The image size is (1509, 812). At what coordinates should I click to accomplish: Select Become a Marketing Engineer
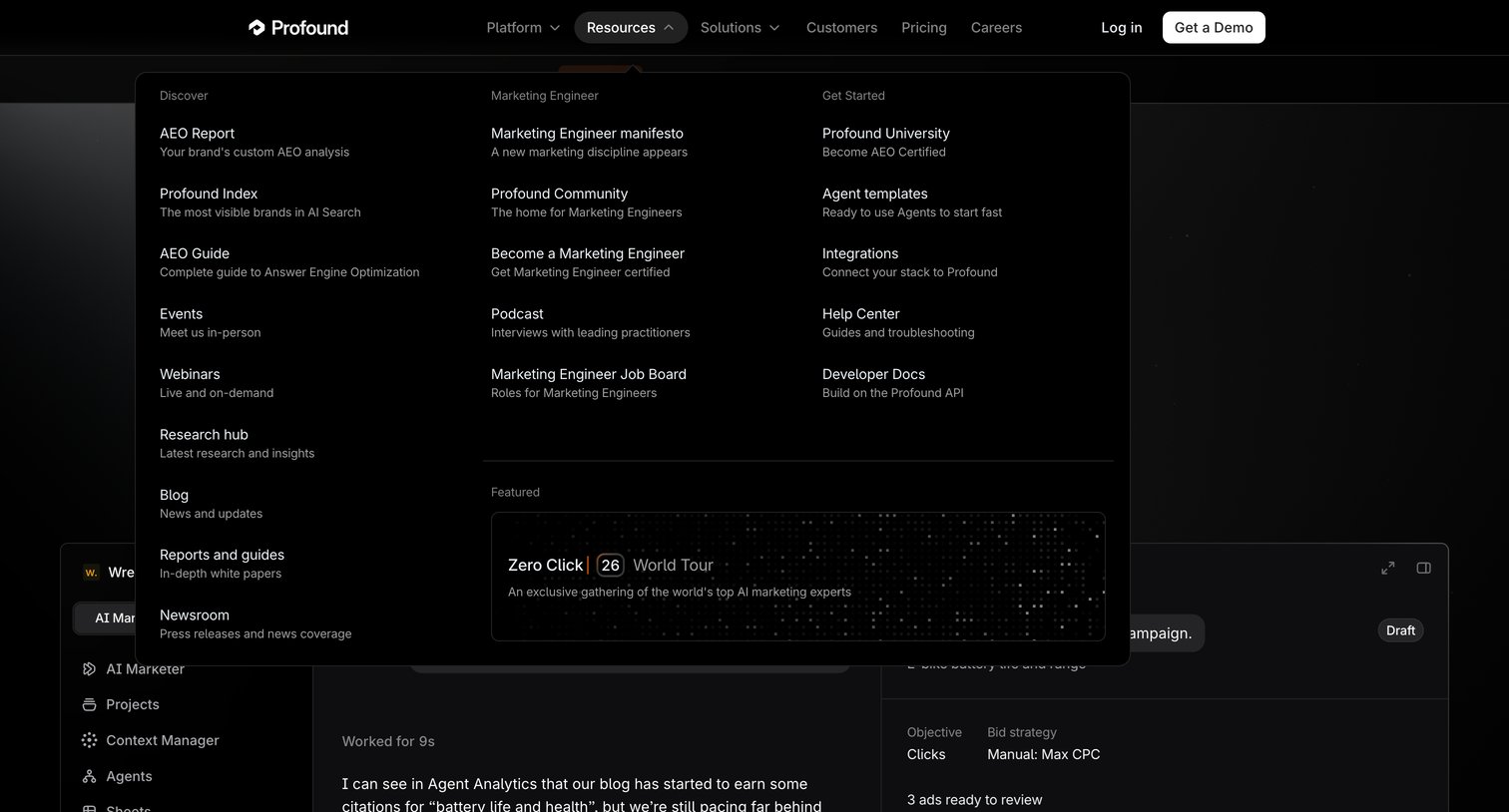pyautogui.click(x=587, y=262)
